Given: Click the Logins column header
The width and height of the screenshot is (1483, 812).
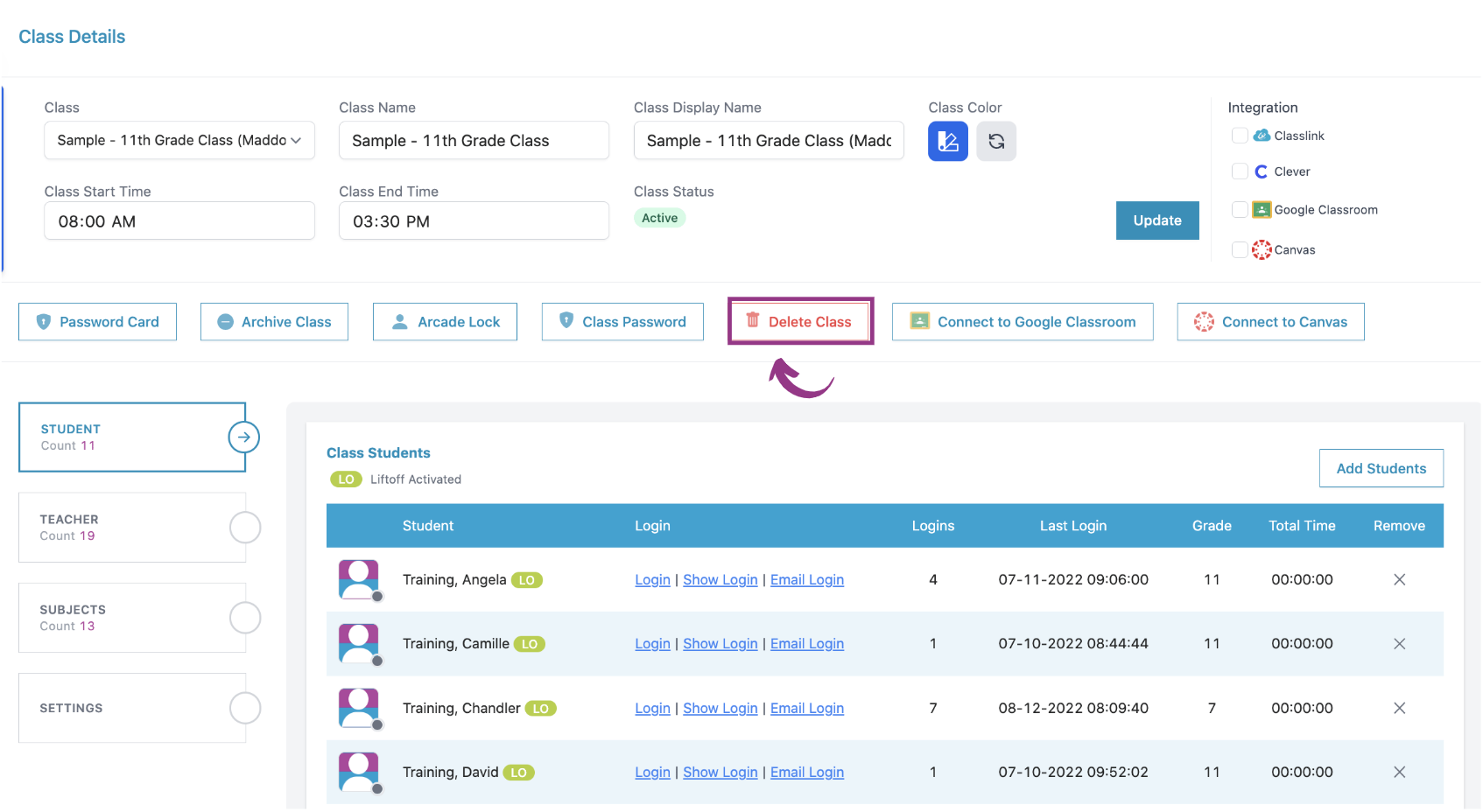Looking at the screenshot, I should (933, 526).
